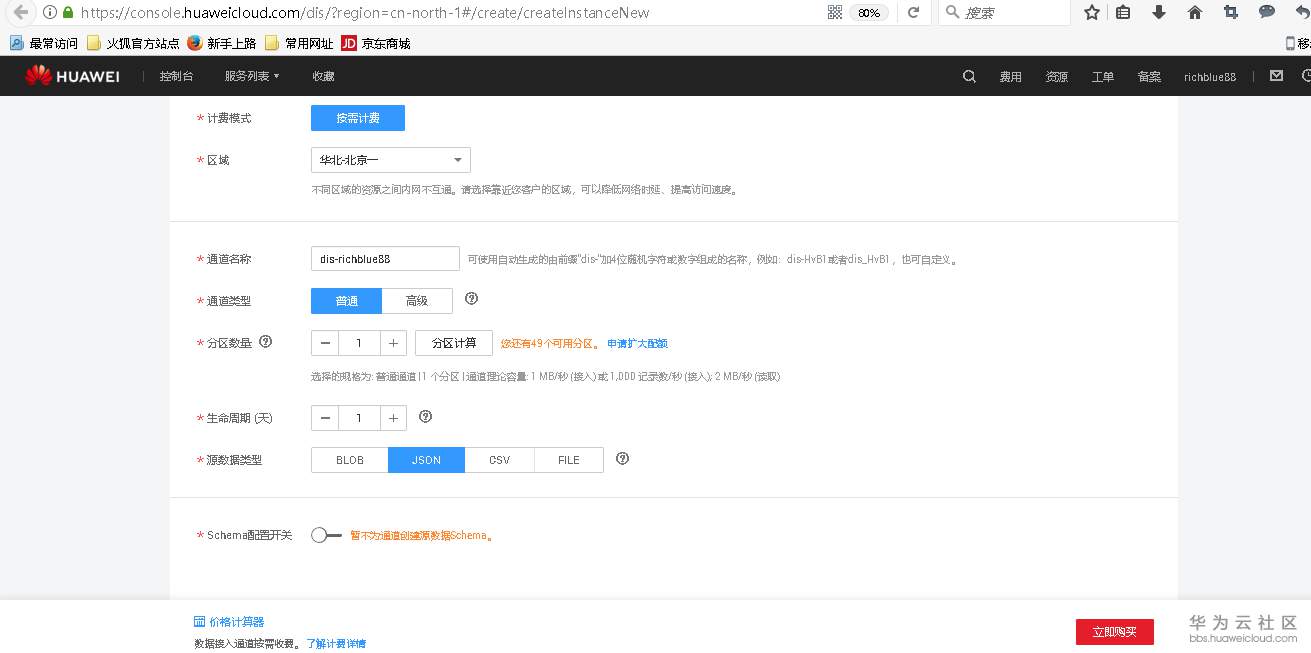
Task: Click the browser home icon
Action: tap(1194, 13)
